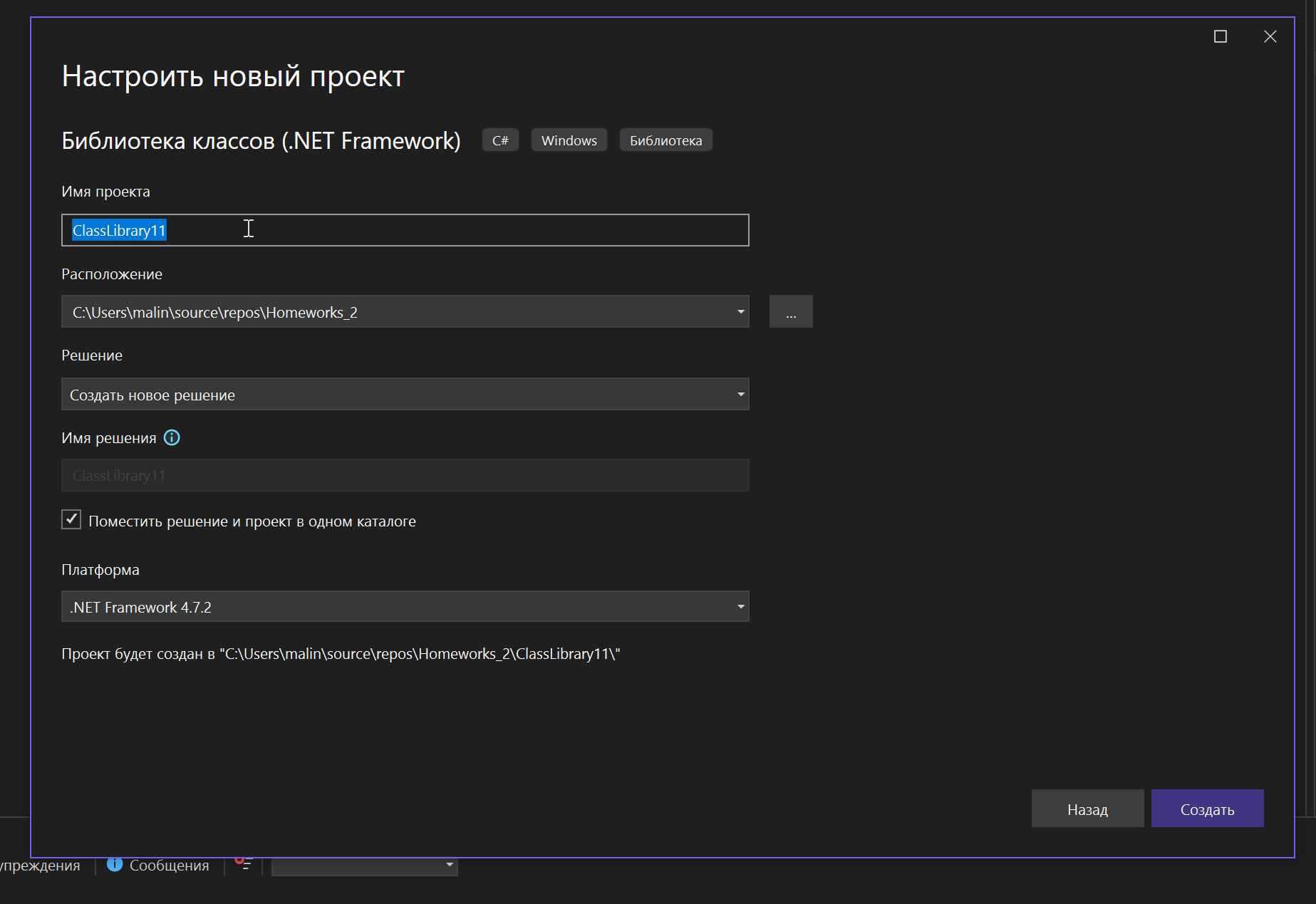Close the configure new project dialog
Viewport: 1316px width, 904px height.
[x=1270, y=36]
